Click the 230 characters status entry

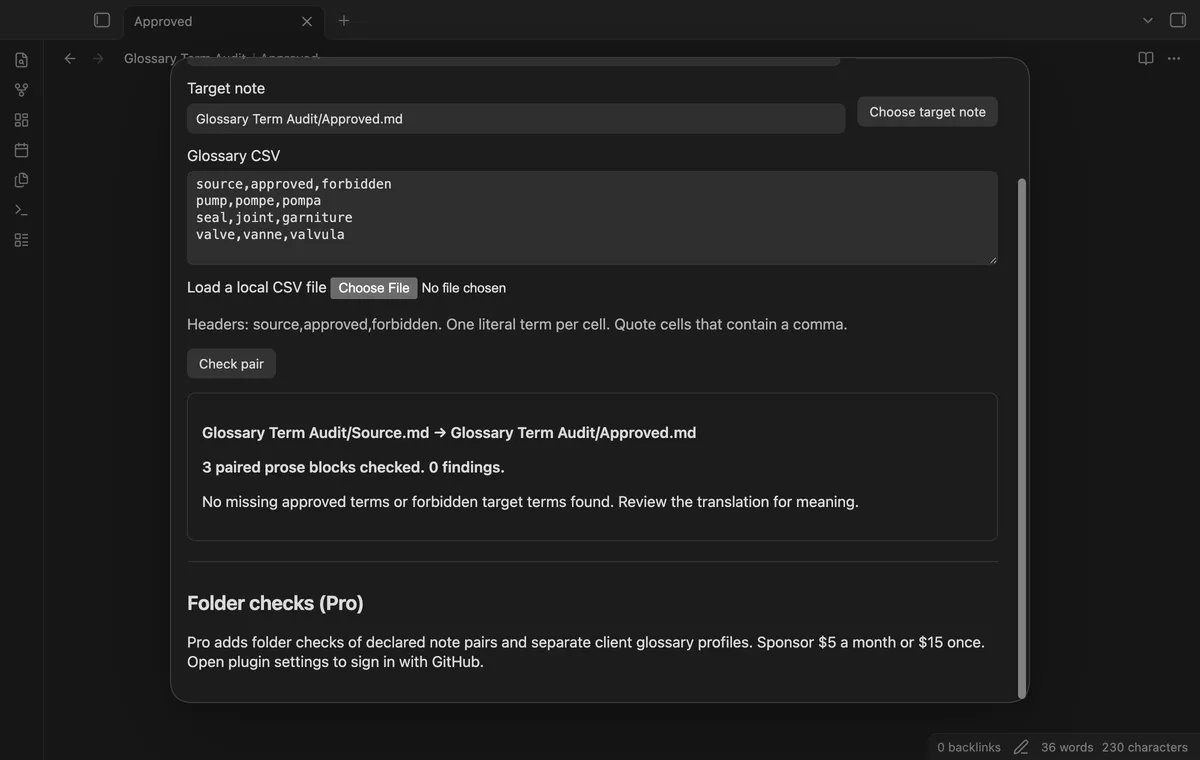pyautogui.click(x=1145, y=747)
